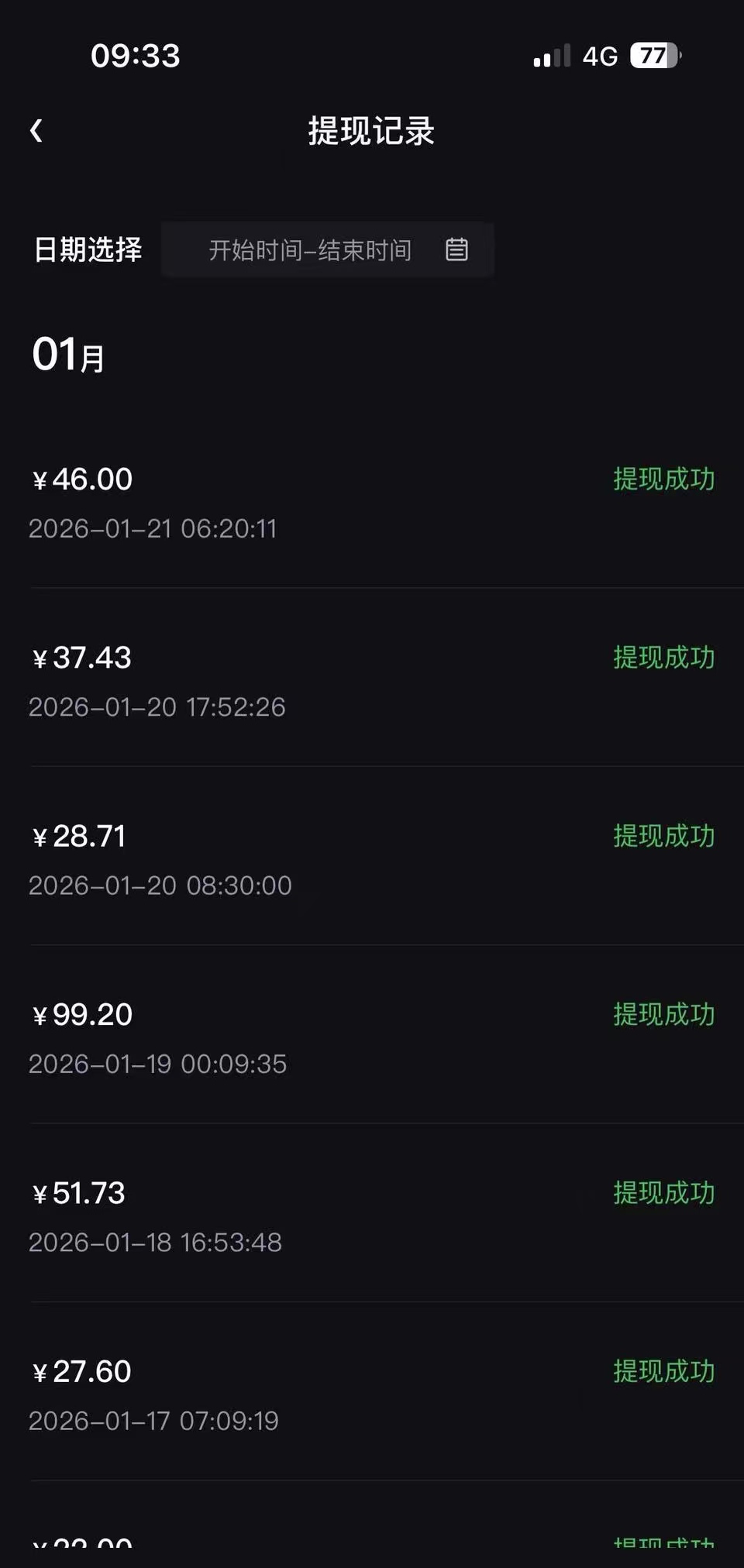Tap the 4G network indicator
This screenshot has width=744, height=1568.
(600, 56)
